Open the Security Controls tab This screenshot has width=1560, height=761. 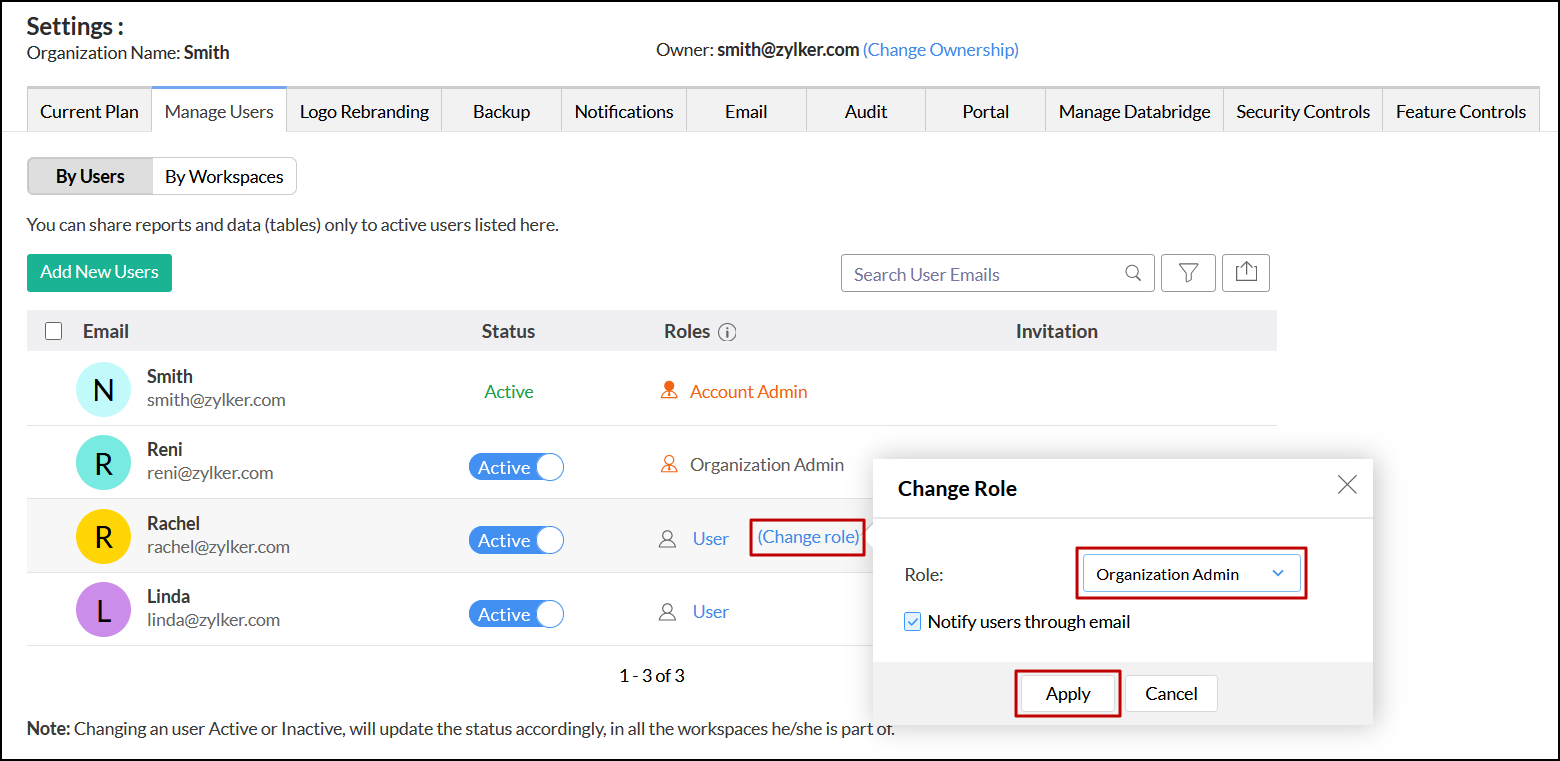(x=1303, y=111)
